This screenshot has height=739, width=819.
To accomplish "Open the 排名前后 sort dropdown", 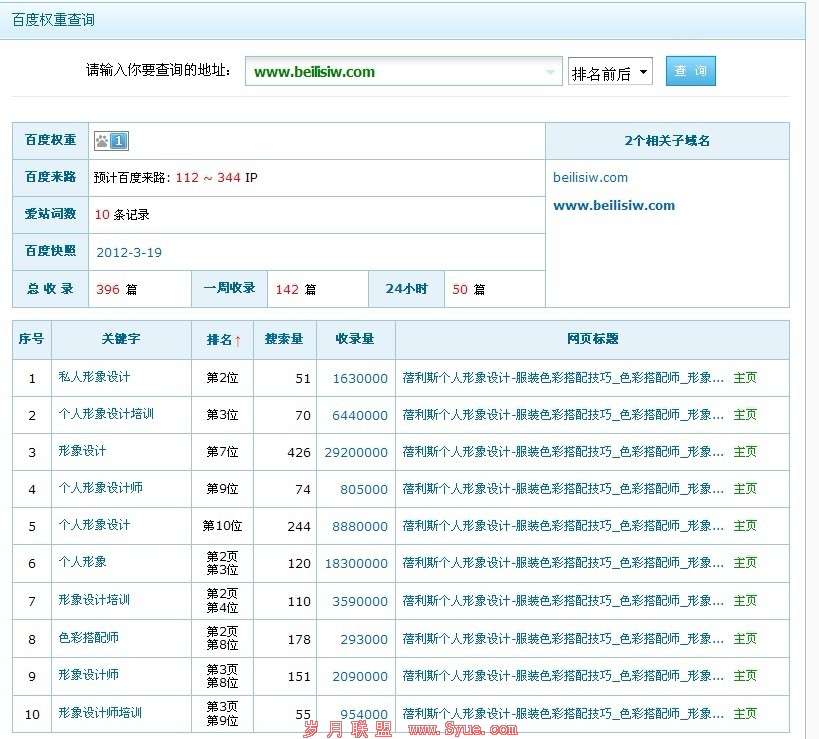I will (610, 72).
